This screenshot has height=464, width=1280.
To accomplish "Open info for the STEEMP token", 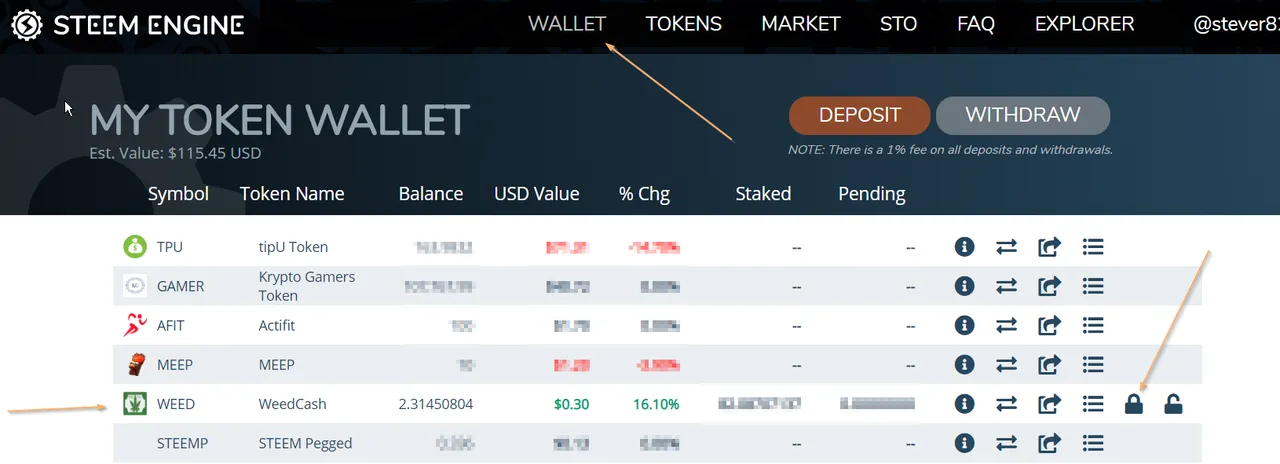I will pos(964,443).
